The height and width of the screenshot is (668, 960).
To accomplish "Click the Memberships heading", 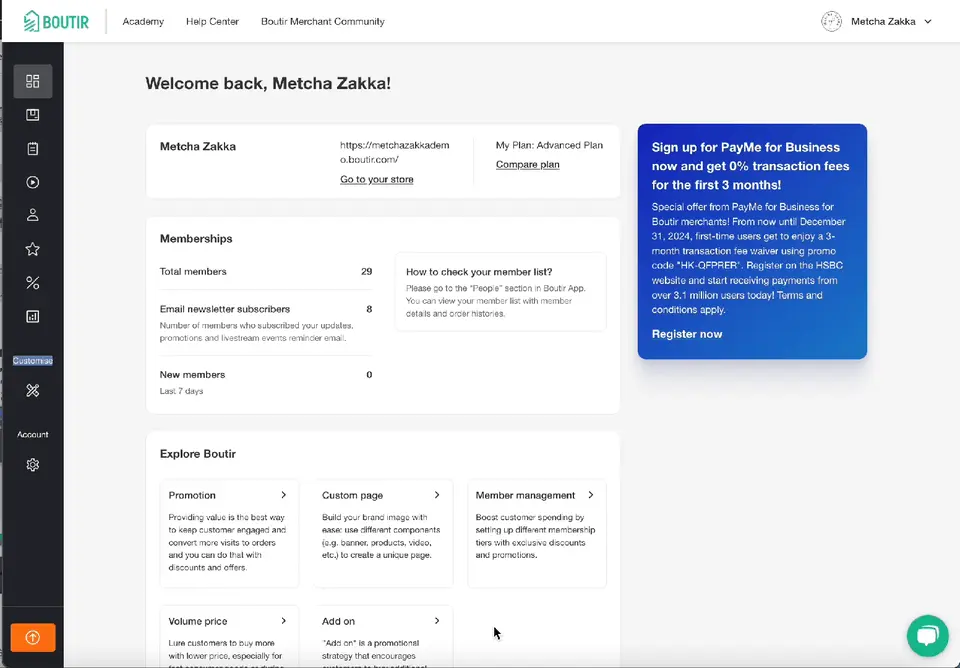I will [196, 239].
